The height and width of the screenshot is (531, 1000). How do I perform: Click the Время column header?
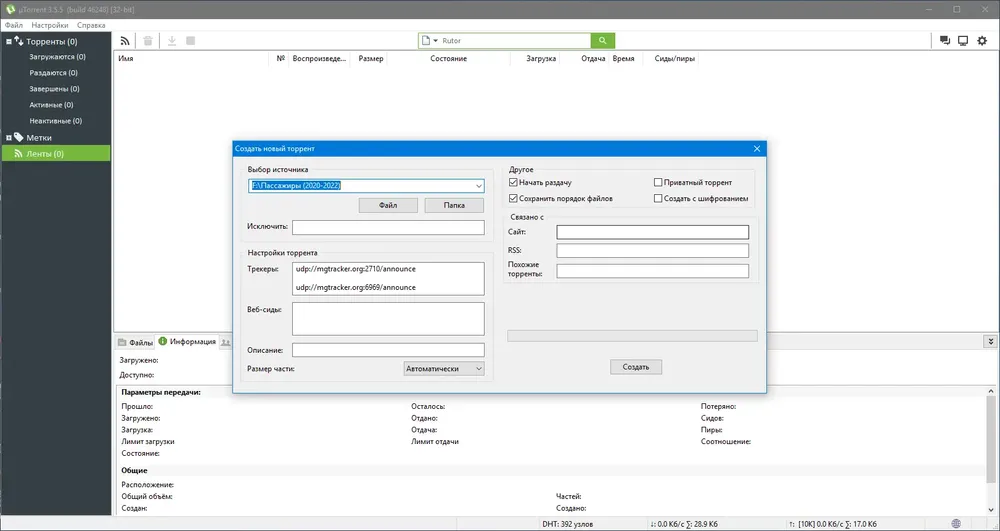626,59
